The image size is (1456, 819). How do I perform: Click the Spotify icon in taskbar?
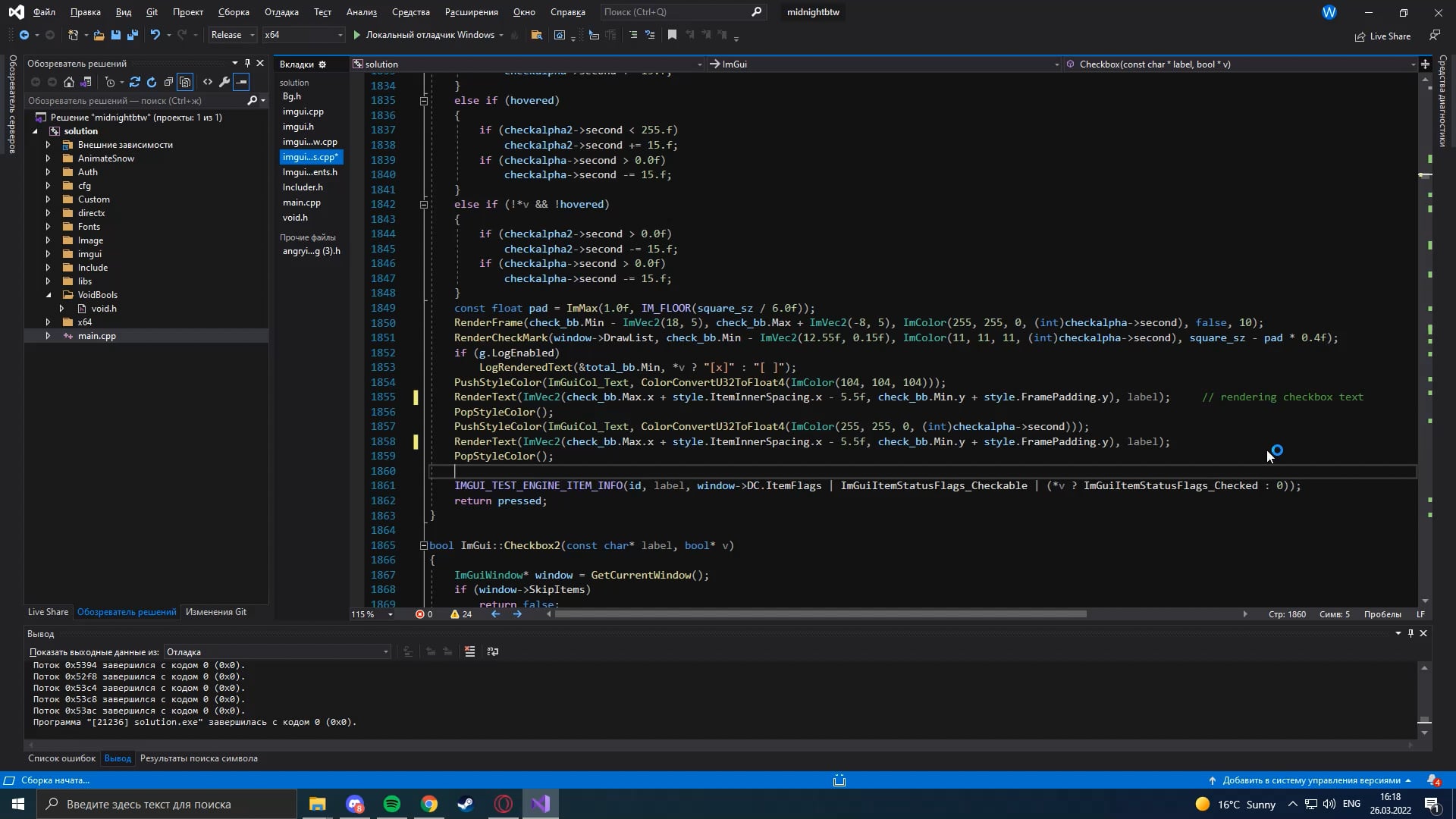pyautogui.click(x=392, y=804)
